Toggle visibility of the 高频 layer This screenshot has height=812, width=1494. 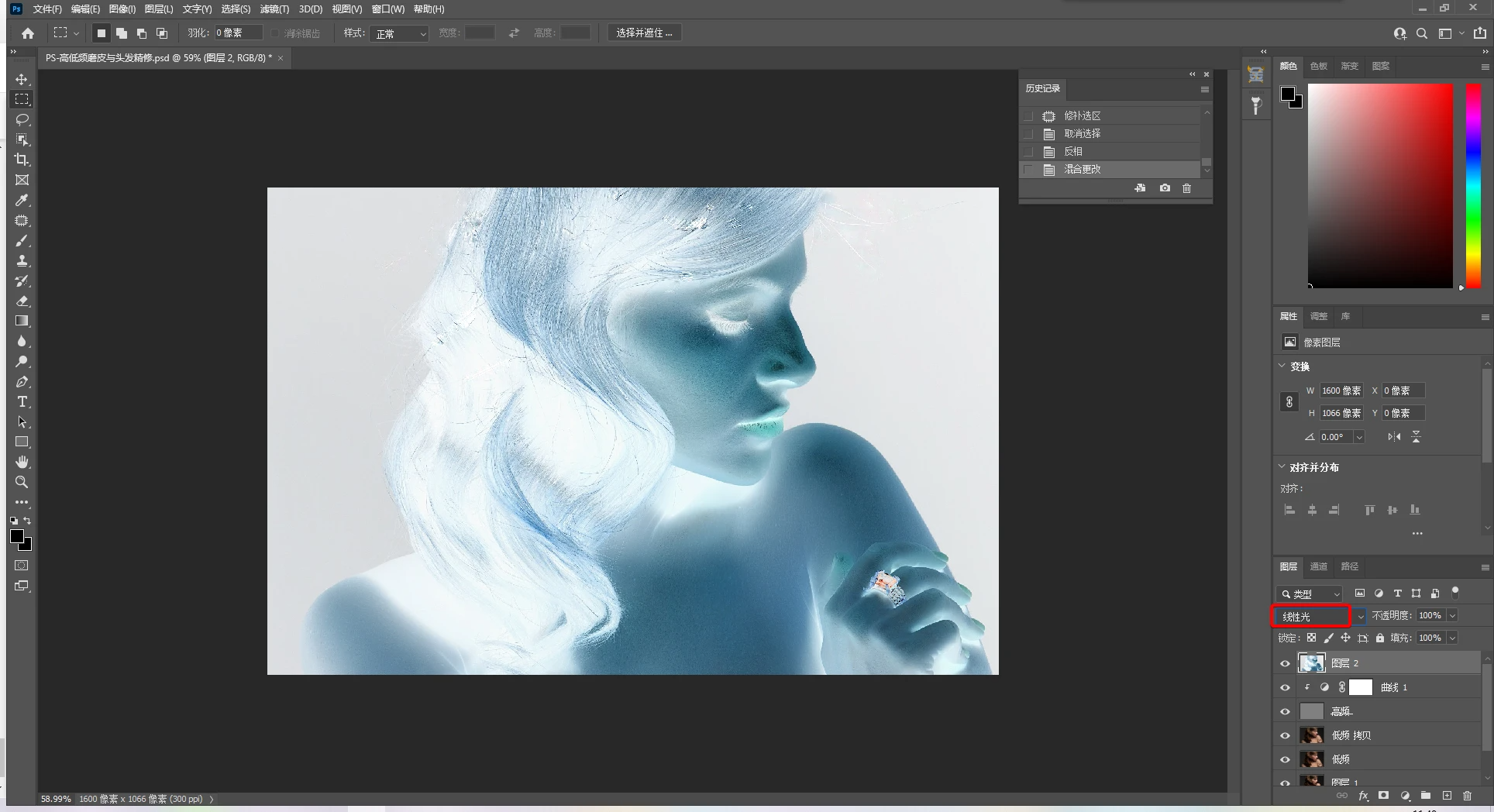1285,711
